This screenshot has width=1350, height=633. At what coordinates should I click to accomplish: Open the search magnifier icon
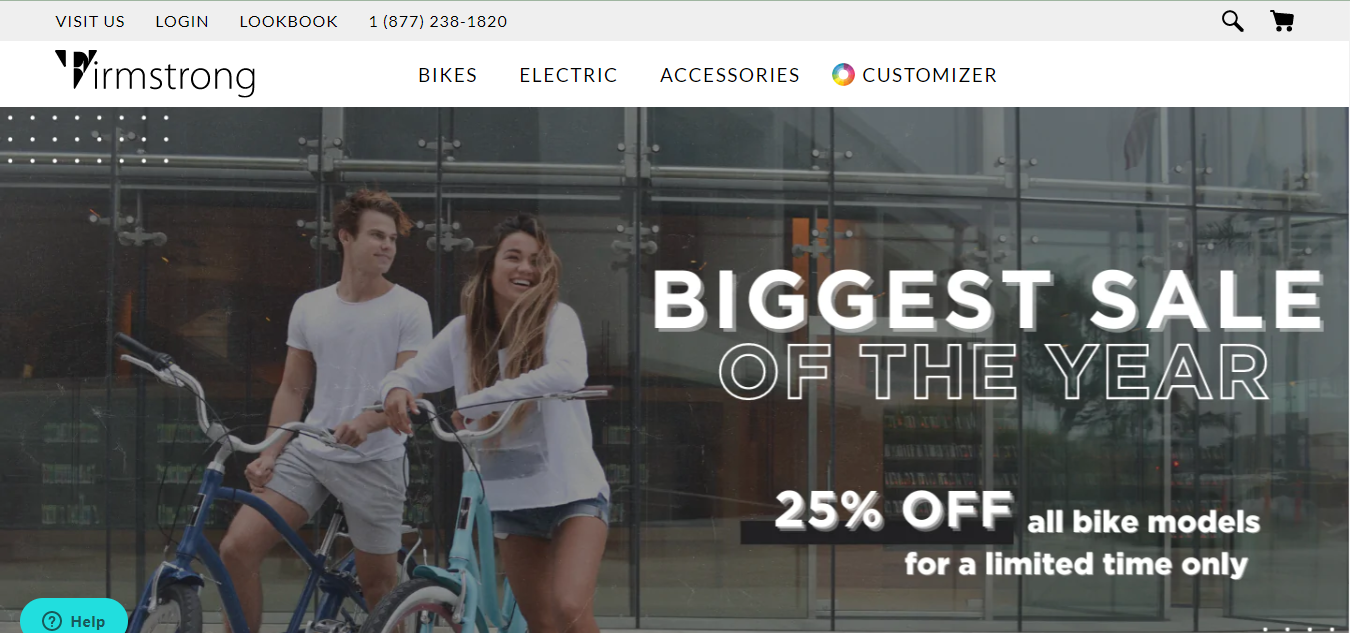(x=1232, y=21)
